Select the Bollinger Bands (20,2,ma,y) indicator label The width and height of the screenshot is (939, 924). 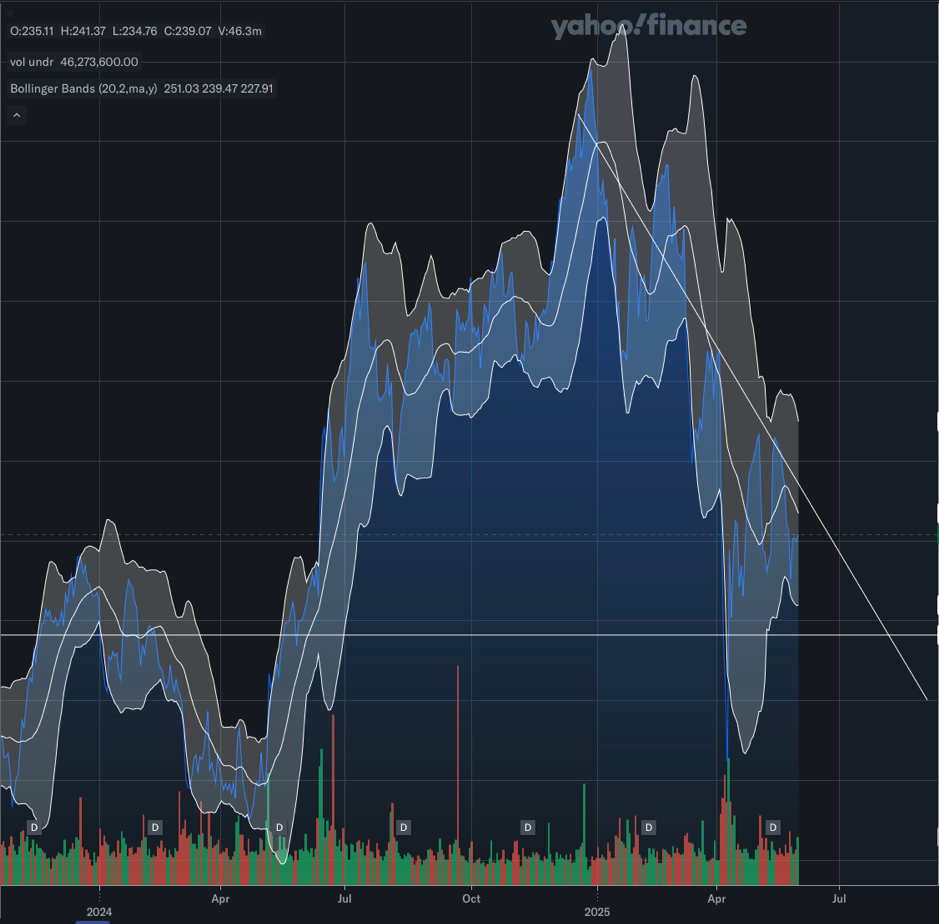click(83, 89)
